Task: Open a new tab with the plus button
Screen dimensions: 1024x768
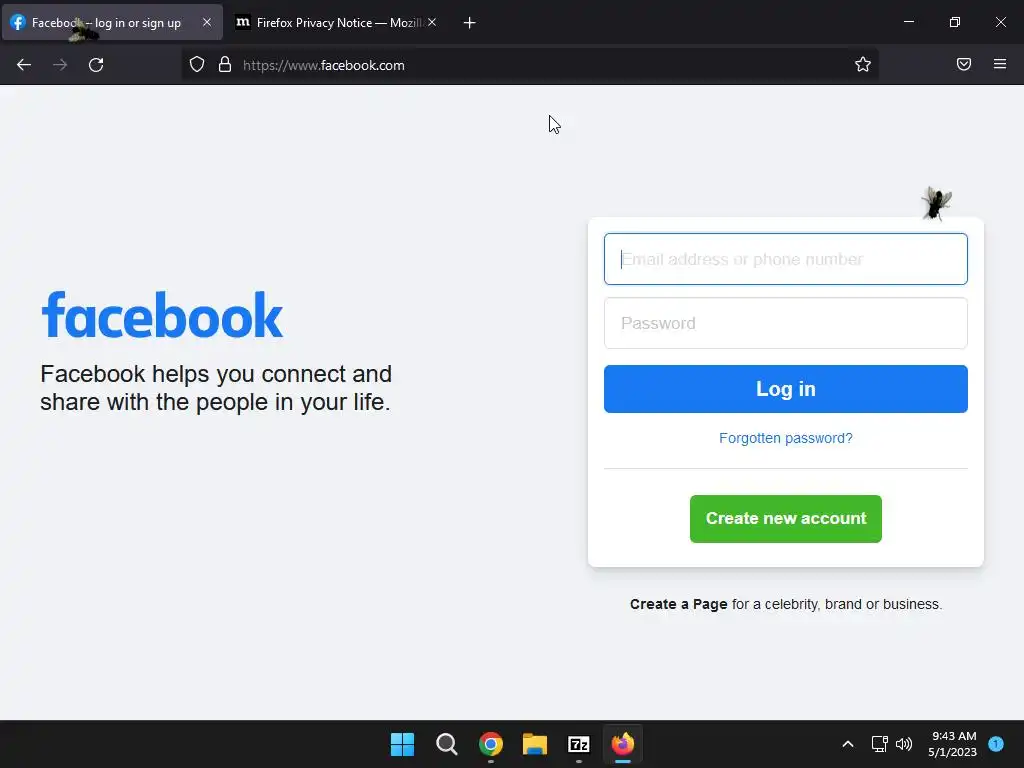Action: (469, 23)
